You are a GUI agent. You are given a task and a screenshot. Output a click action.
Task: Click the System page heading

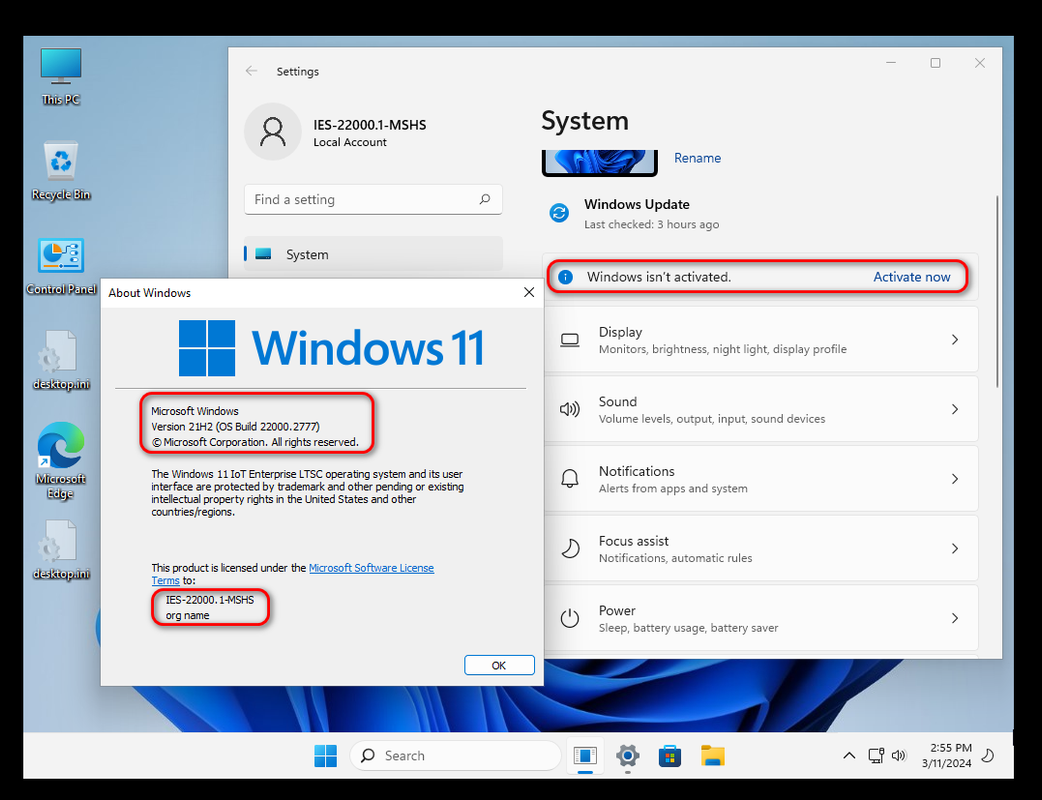[585, 121]
